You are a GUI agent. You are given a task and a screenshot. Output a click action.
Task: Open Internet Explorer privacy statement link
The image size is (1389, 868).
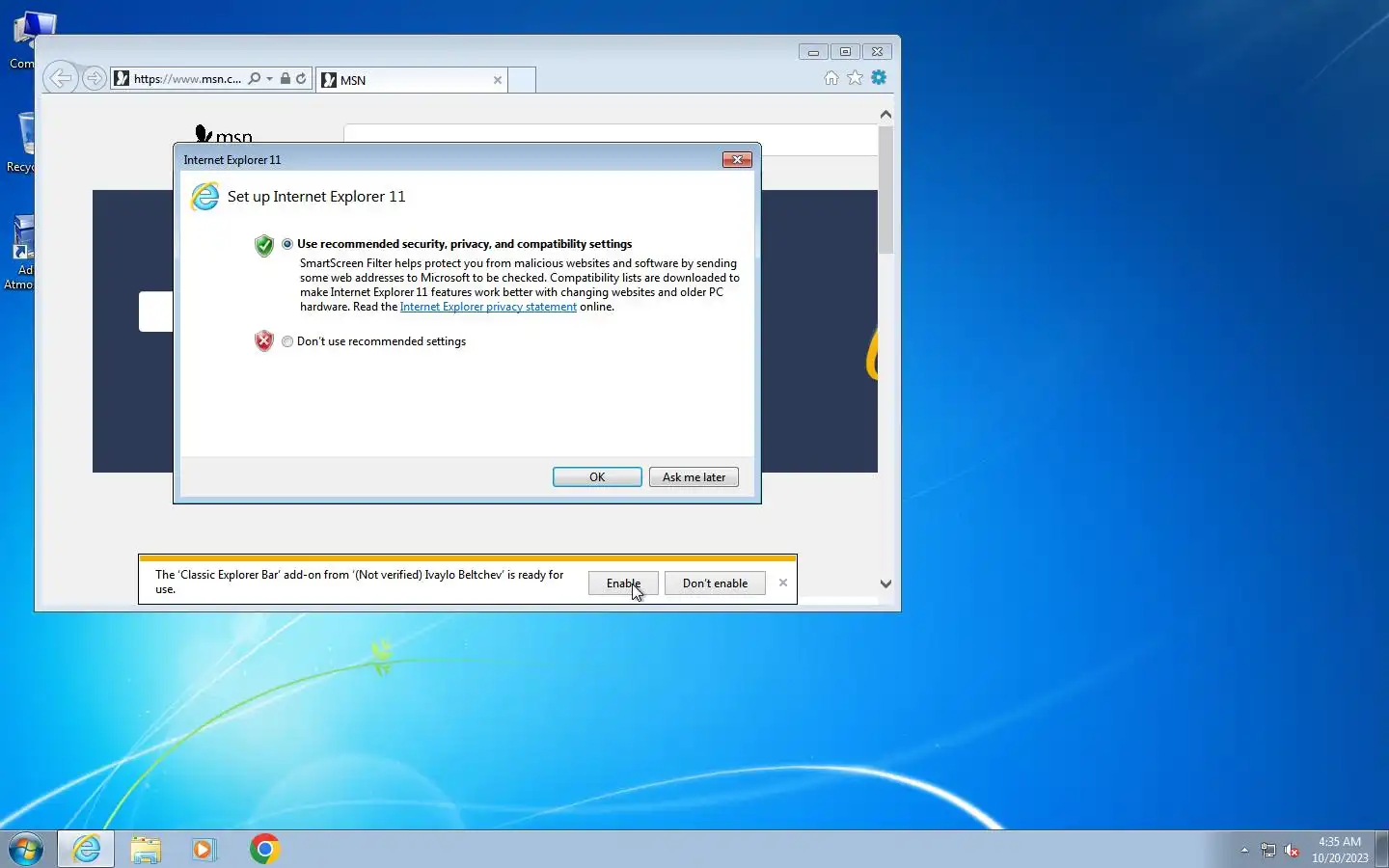pos(488,307)
